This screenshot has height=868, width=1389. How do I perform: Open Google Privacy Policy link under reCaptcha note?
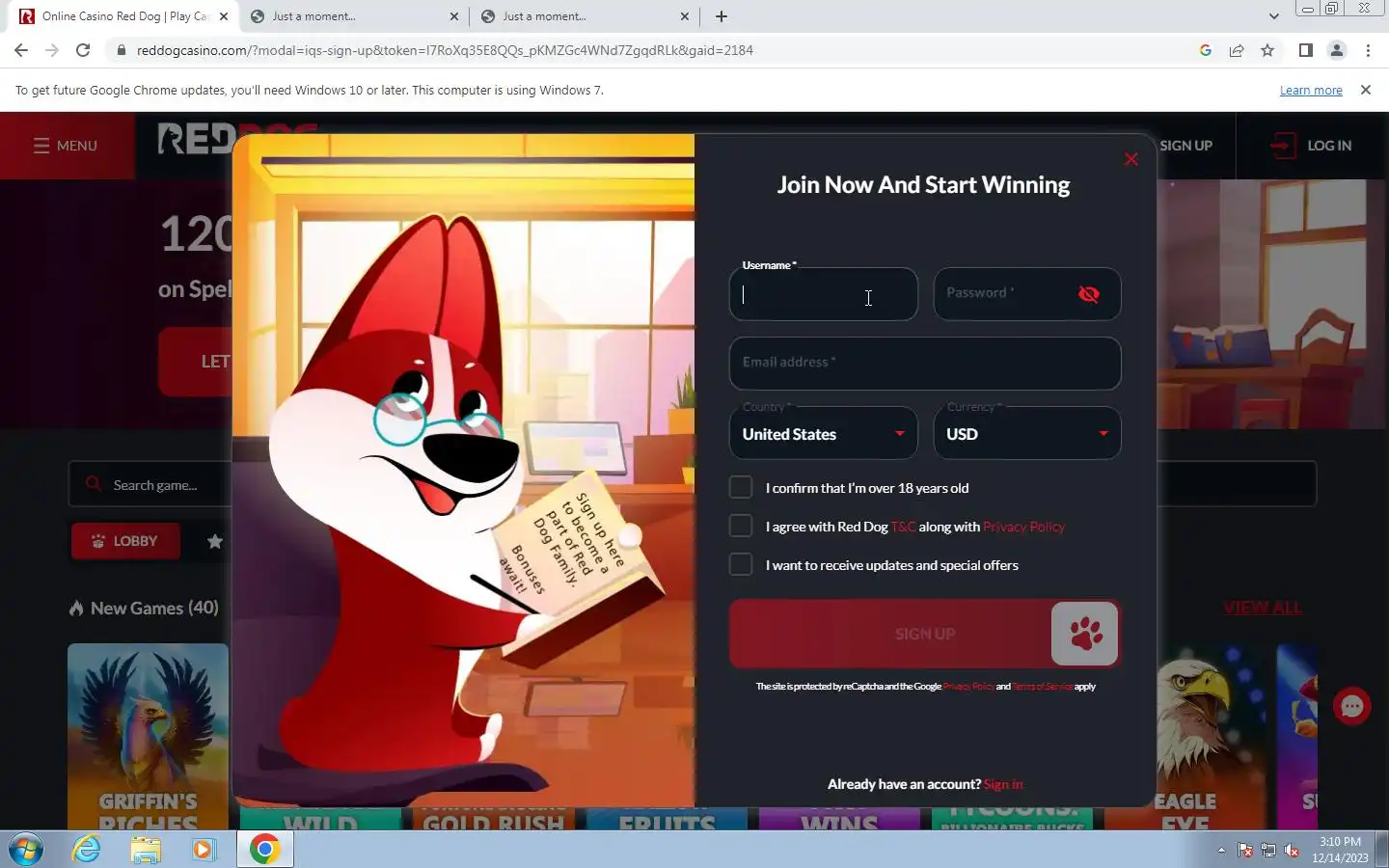(x=968, y=687)
